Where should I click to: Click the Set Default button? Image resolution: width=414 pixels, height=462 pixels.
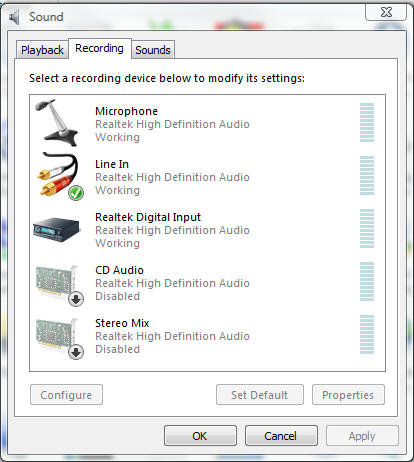pos(260,395)
